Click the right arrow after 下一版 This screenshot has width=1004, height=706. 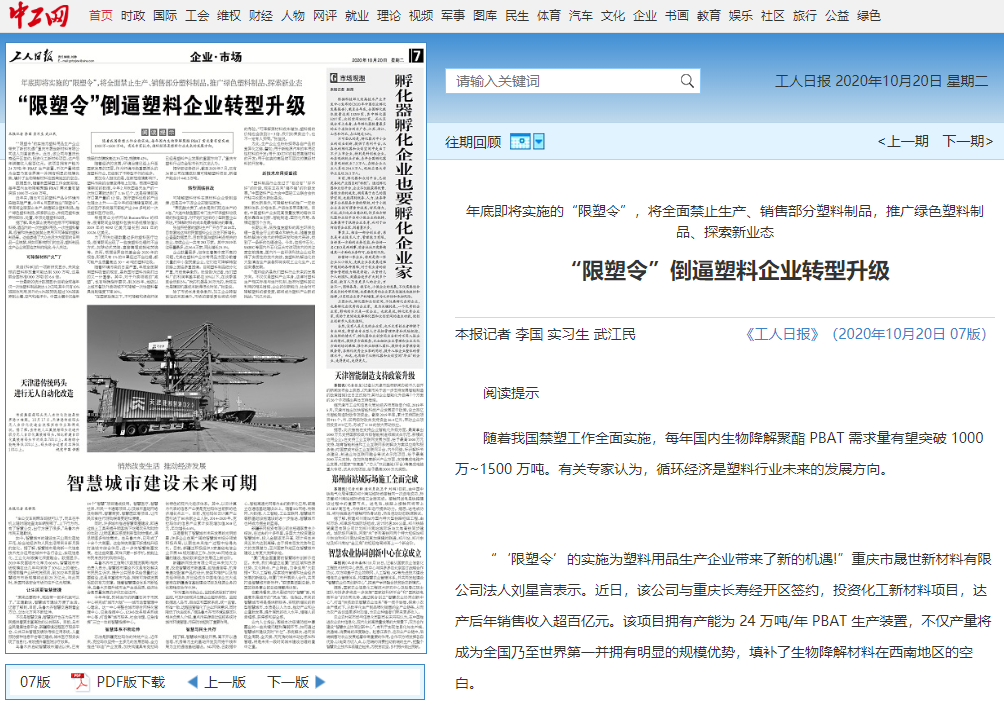pyautogui.click(x=320, y=682)
